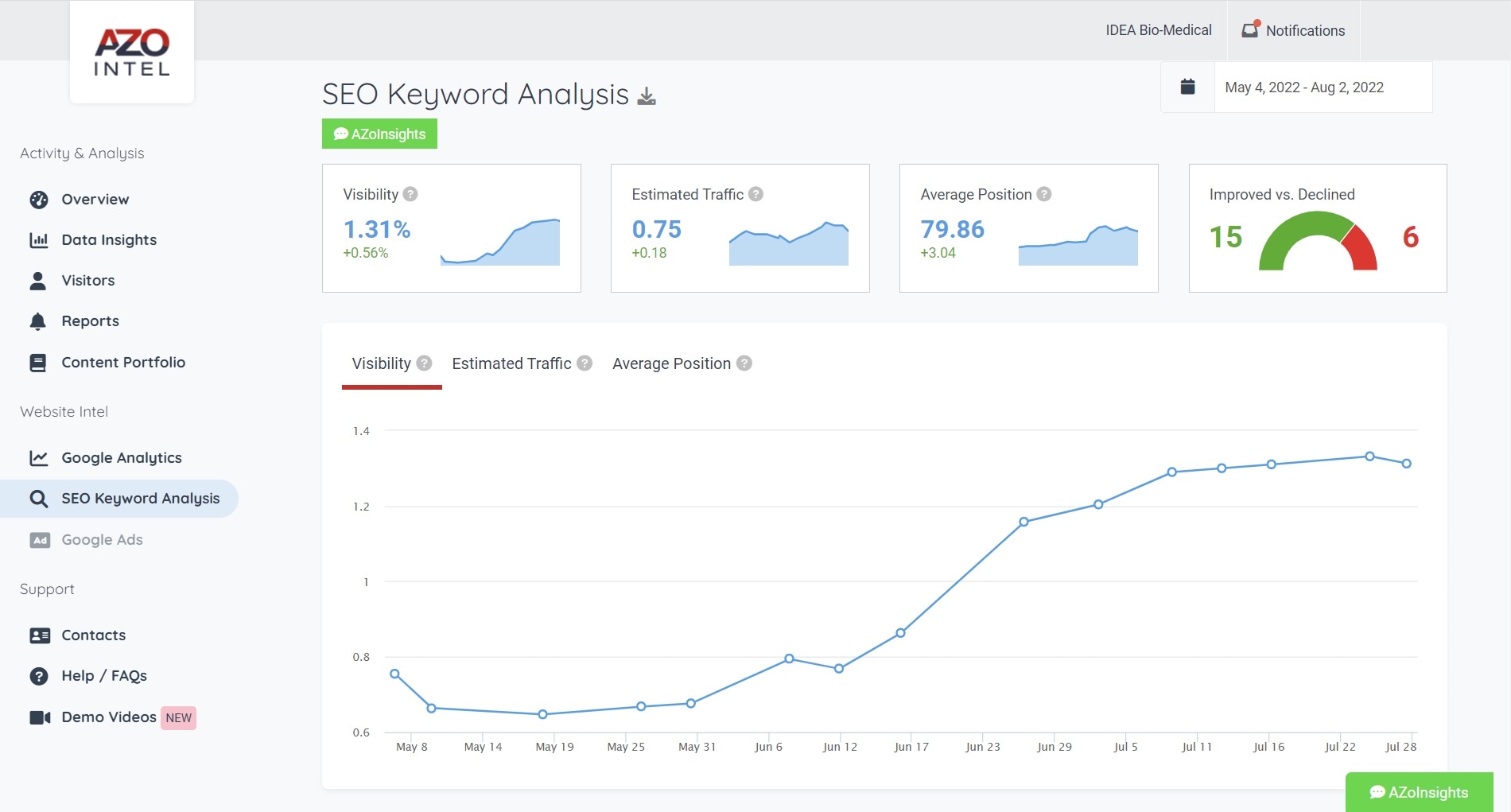Open the Visitors page

(x=87, y=281)
